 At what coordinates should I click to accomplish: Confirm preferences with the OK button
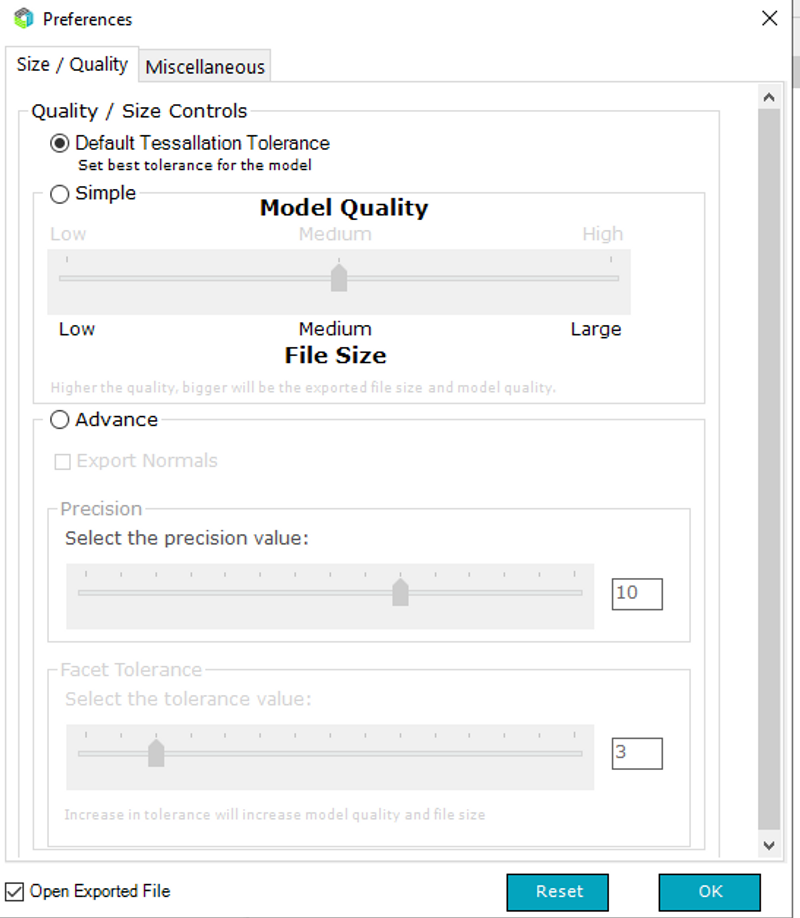coord(710,892)
